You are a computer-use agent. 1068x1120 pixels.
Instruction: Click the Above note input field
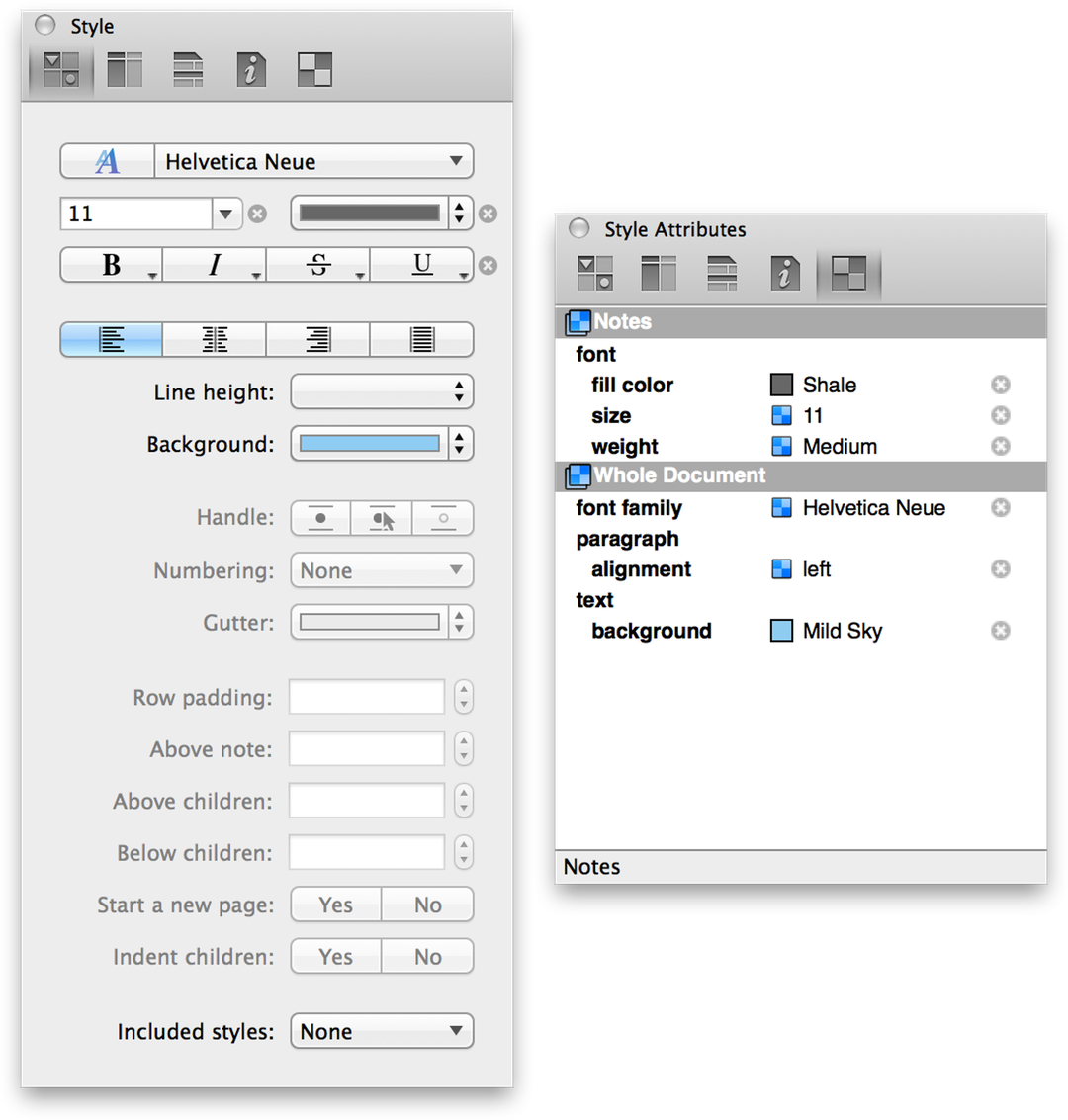367,749
